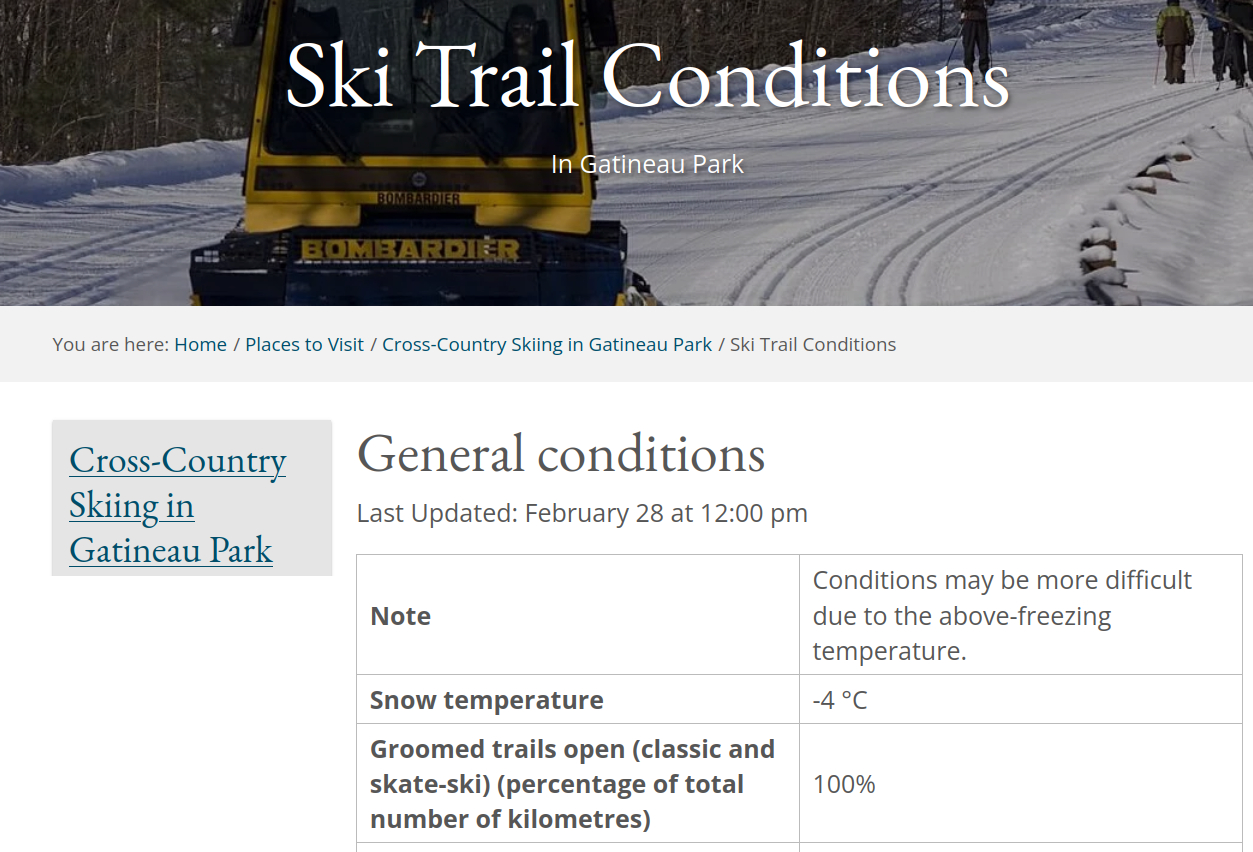Click the current Ski Trail Conditions breadcrumb item
The height and width of the screenshot is (852, 1253).
pyautogui.click(x=812, y=345)
